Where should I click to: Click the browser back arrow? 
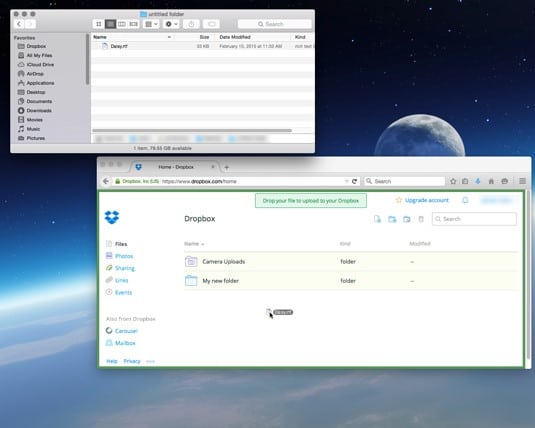point(106,181)
